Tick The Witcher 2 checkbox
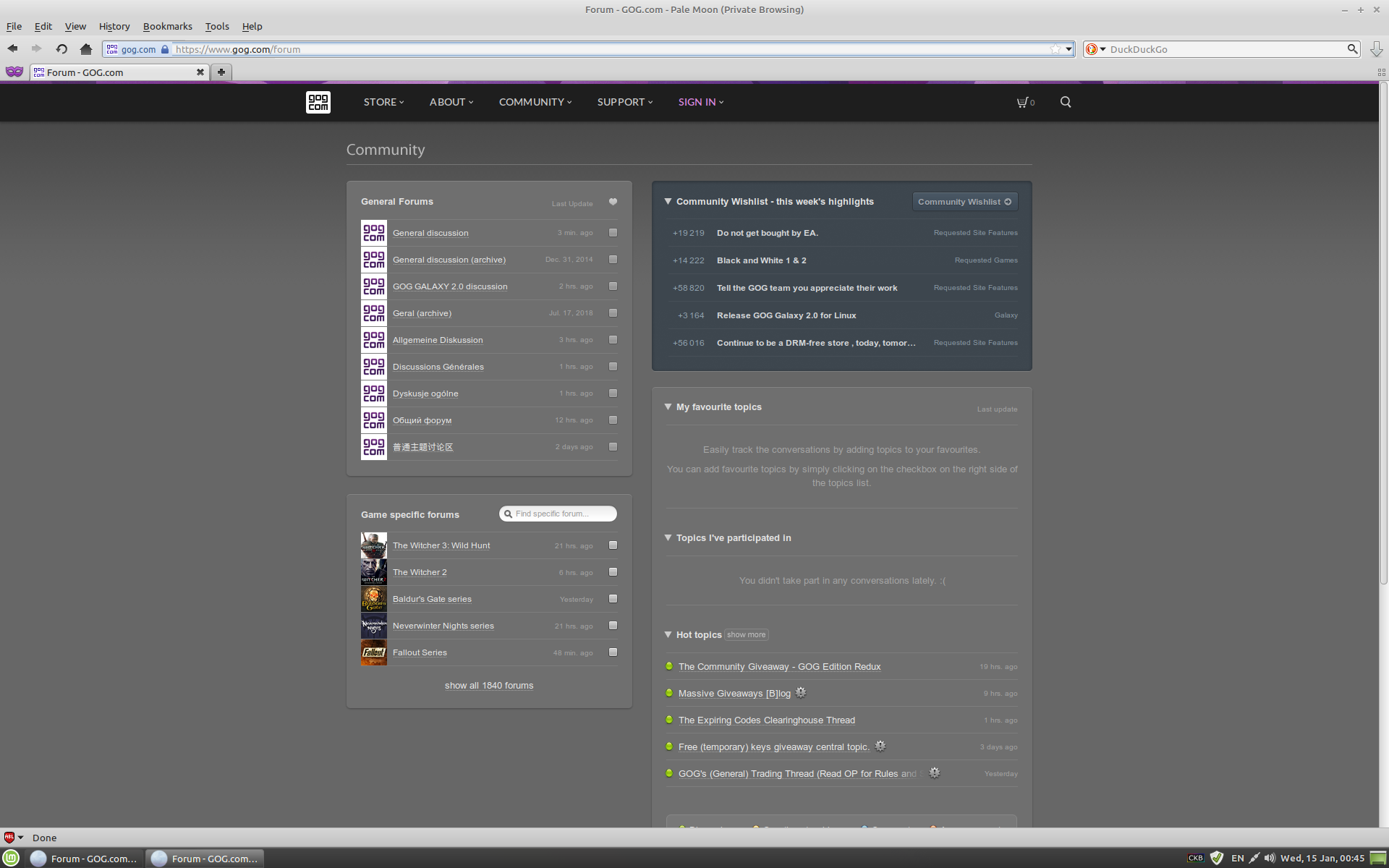The image size is (1389, 868). (x=613, y=572)
